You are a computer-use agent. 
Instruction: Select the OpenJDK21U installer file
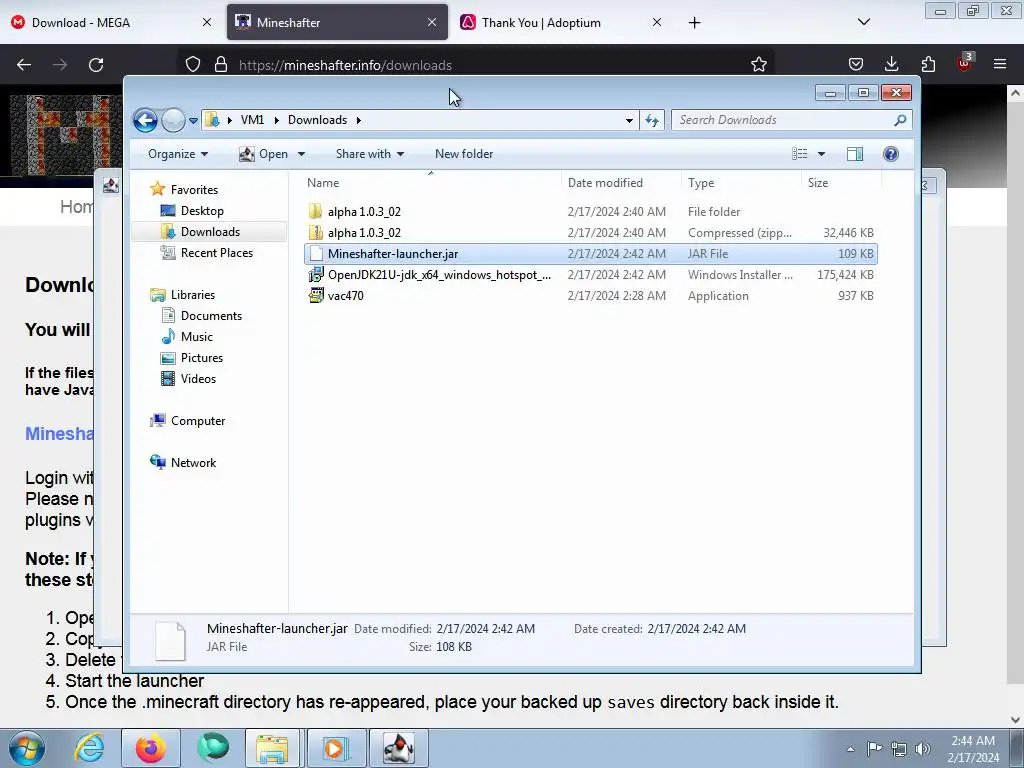point(590,274)
